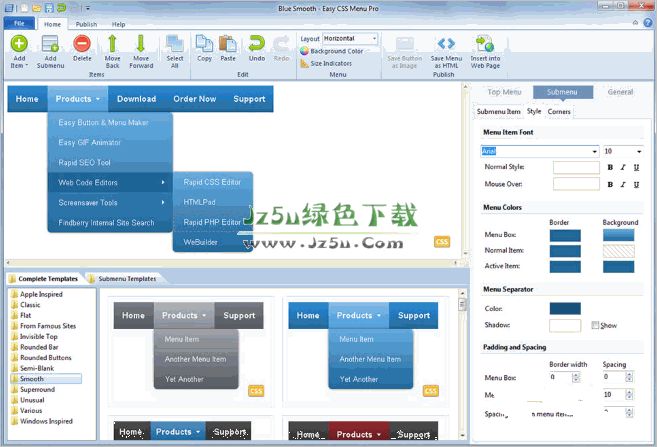Open quick access toolbar customize arrow
The height and width of the screenshot is (447, 657).
pyautogui.click(x=88, y=8)
